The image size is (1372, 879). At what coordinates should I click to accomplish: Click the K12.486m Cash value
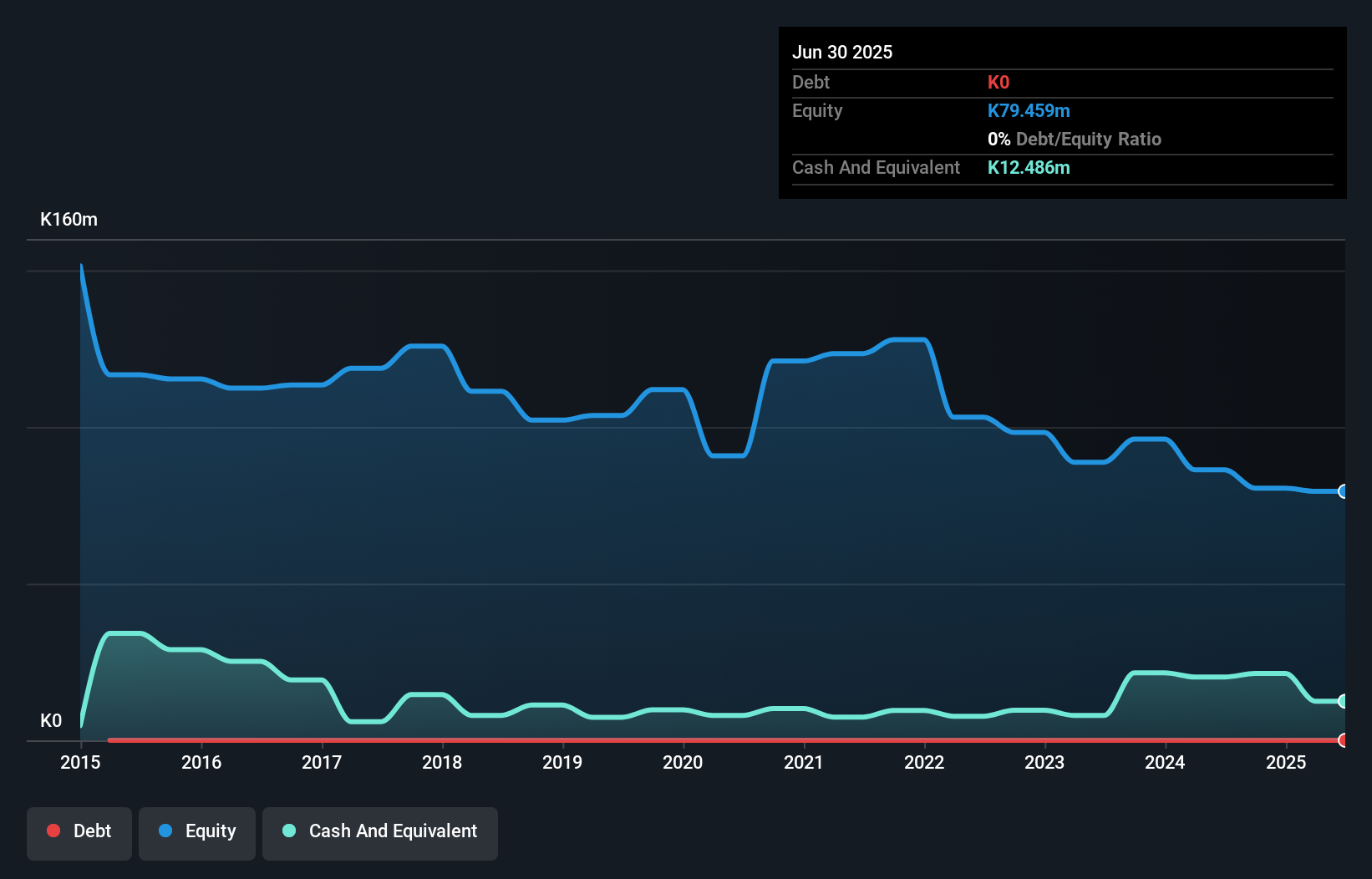coord(1029,168)
